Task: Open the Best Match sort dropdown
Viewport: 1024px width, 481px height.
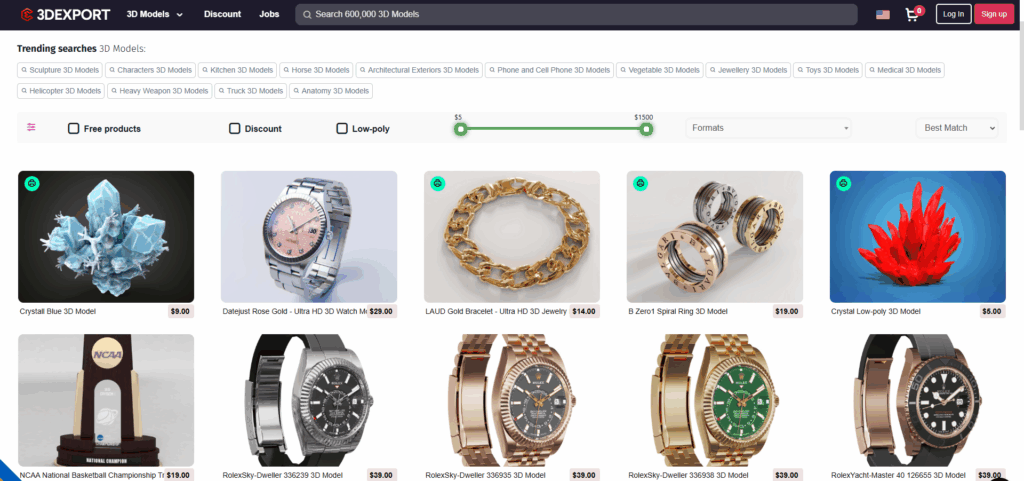Action: click(x=957, y=128)
